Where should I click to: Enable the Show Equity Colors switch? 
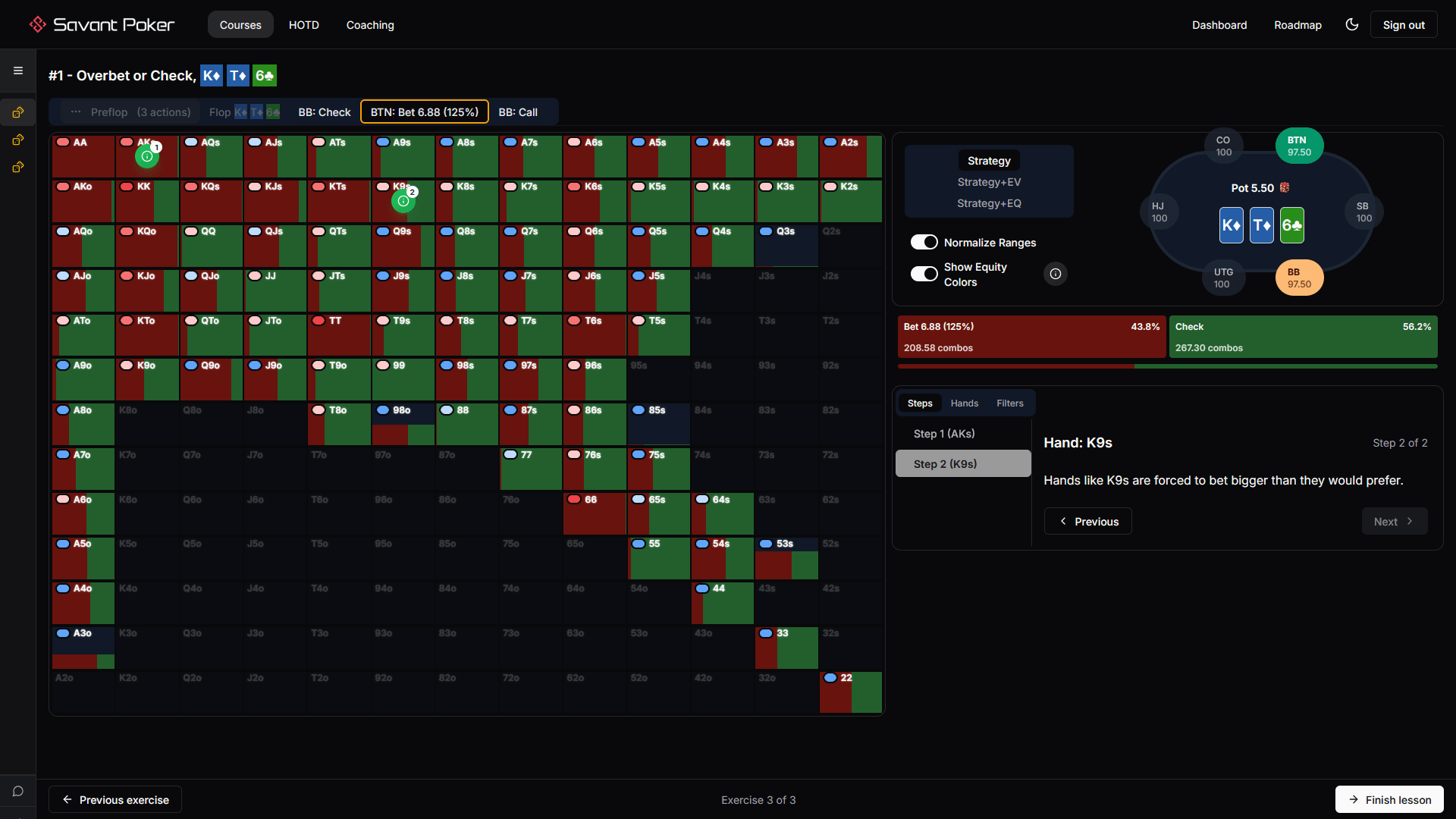tap(924, 274)
